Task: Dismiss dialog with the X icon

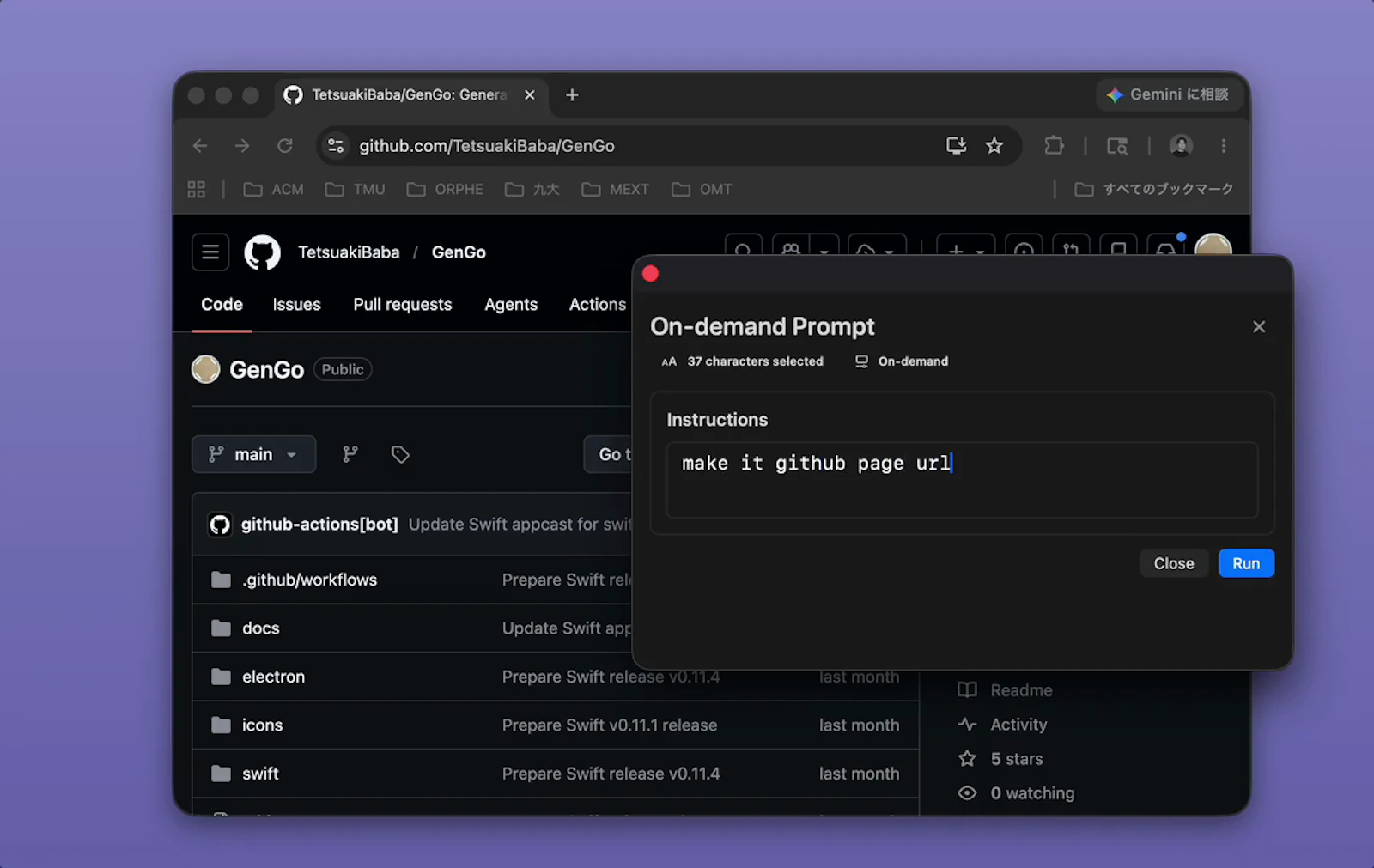Action: tap(1259, 326)
